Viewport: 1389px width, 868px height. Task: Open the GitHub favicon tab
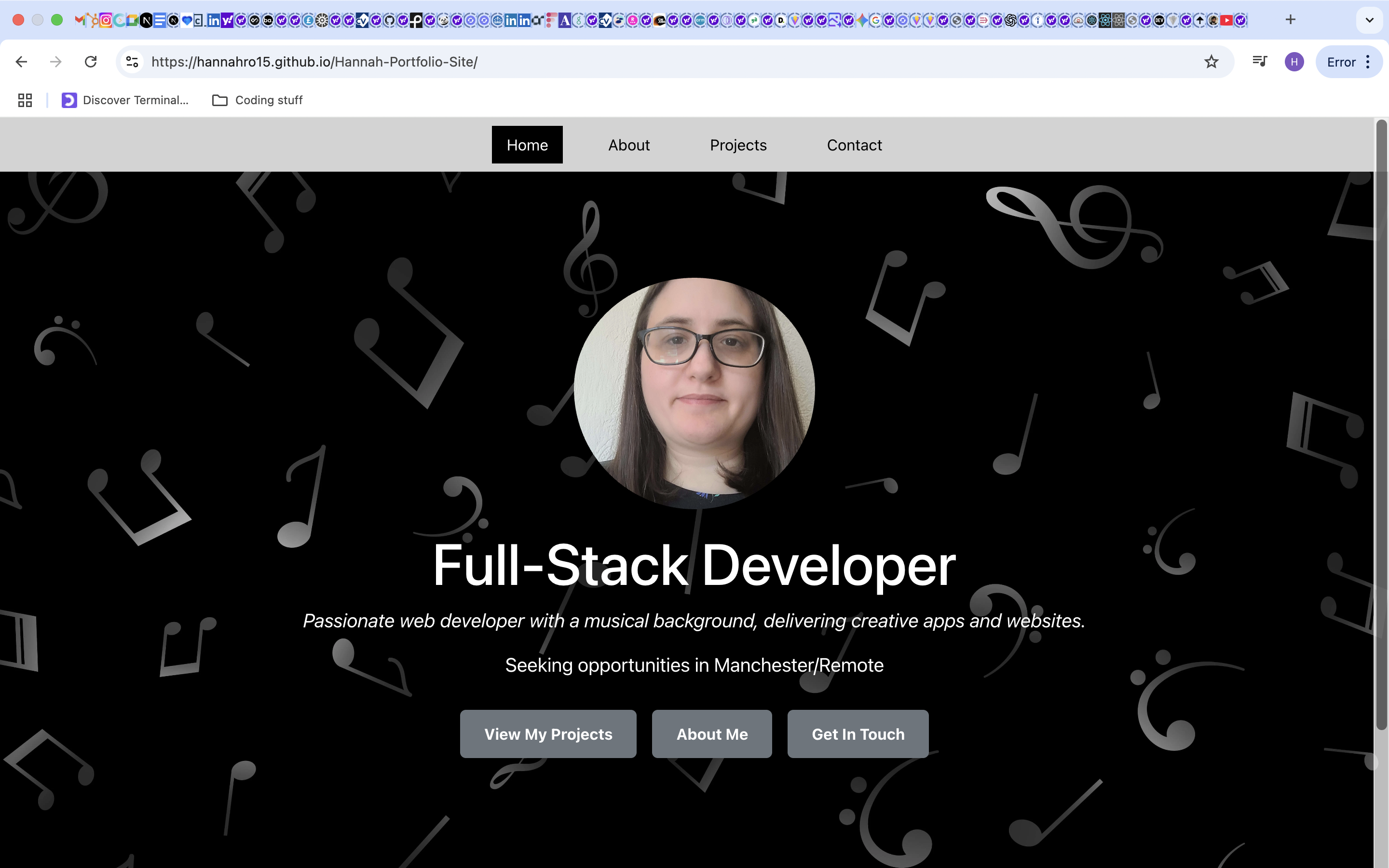[x=389, y=21]
